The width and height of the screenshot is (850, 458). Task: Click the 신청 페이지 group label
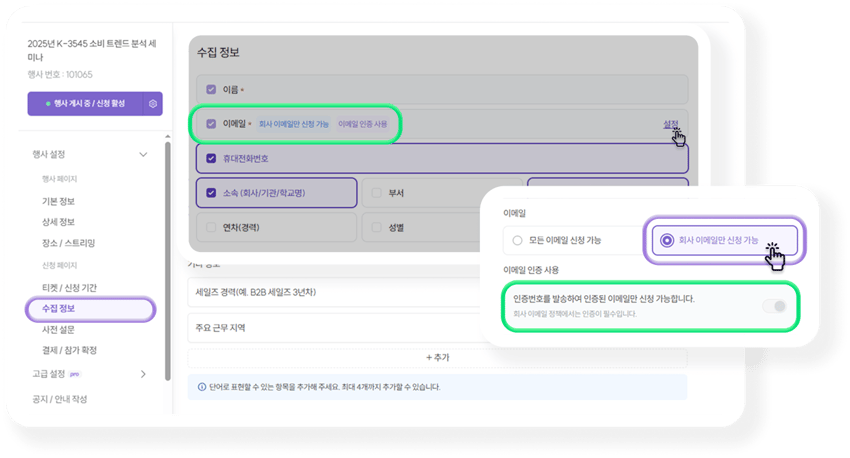point(60,265)
